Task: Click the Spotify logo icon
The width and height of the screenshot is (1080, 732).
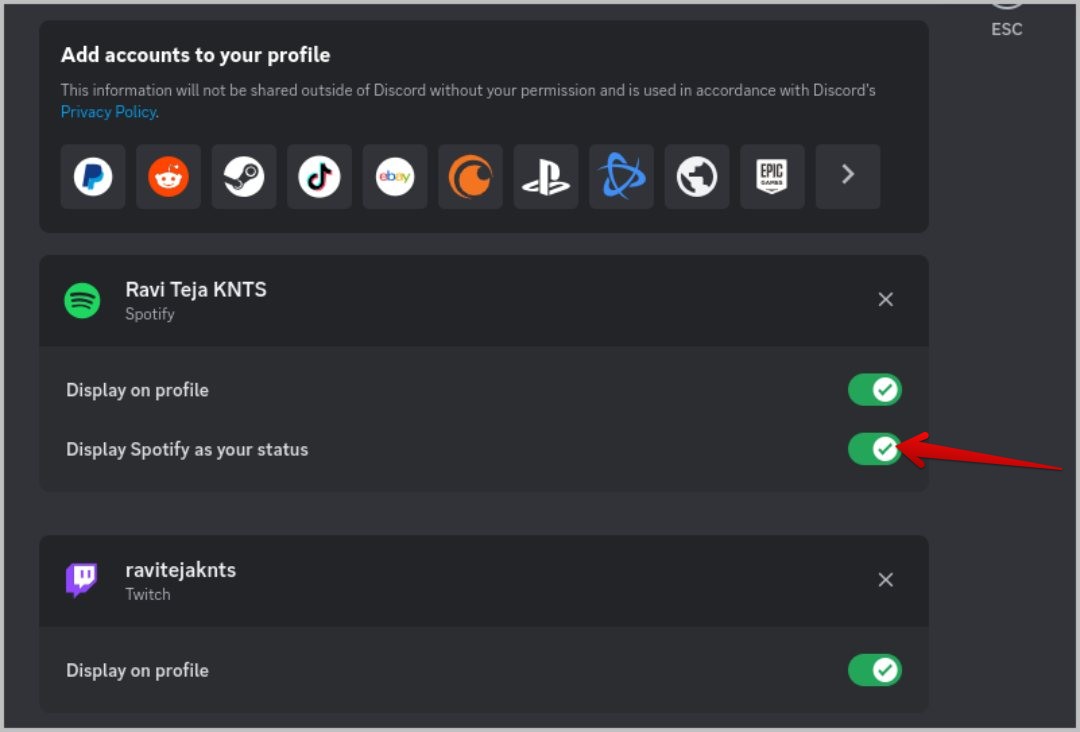Action: pyautogui.click(x=83, y=301)
